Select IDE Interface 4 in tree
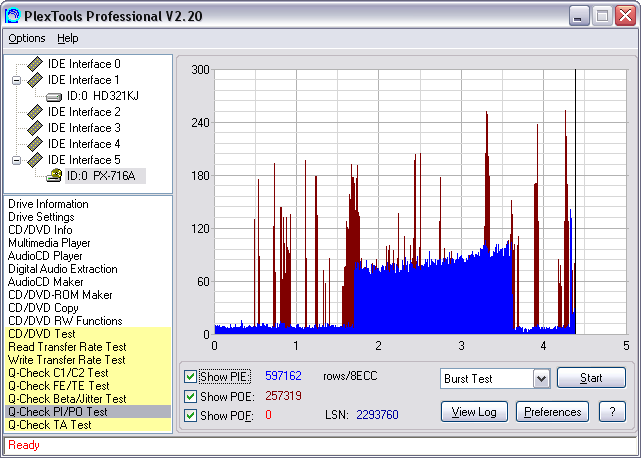Viewport: 641px width, 458px height. tap(84, 144)
